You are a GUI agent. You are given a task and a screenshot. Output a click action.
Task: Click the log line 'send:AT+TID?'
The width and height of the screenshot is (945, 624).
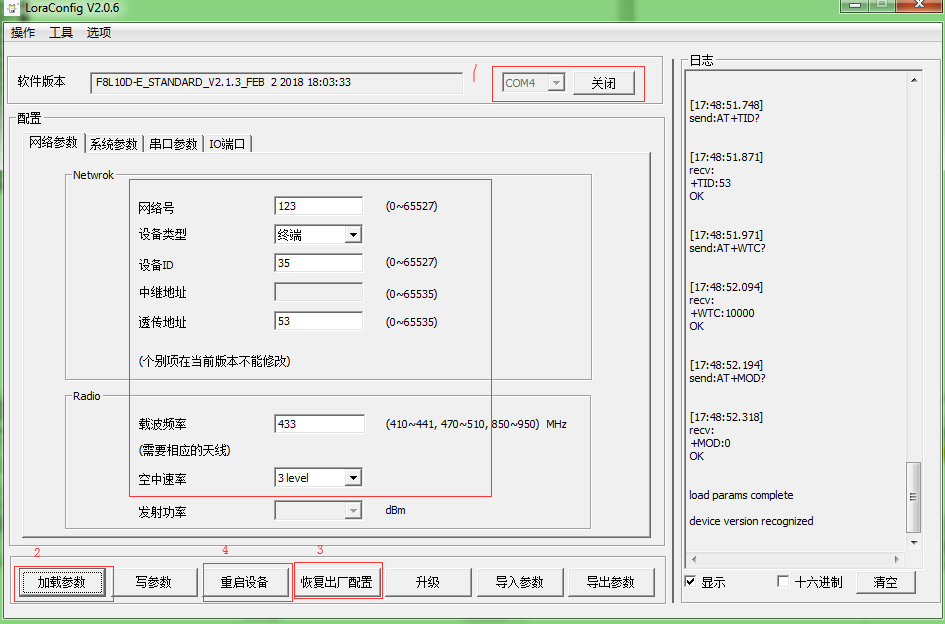[724, 118]
